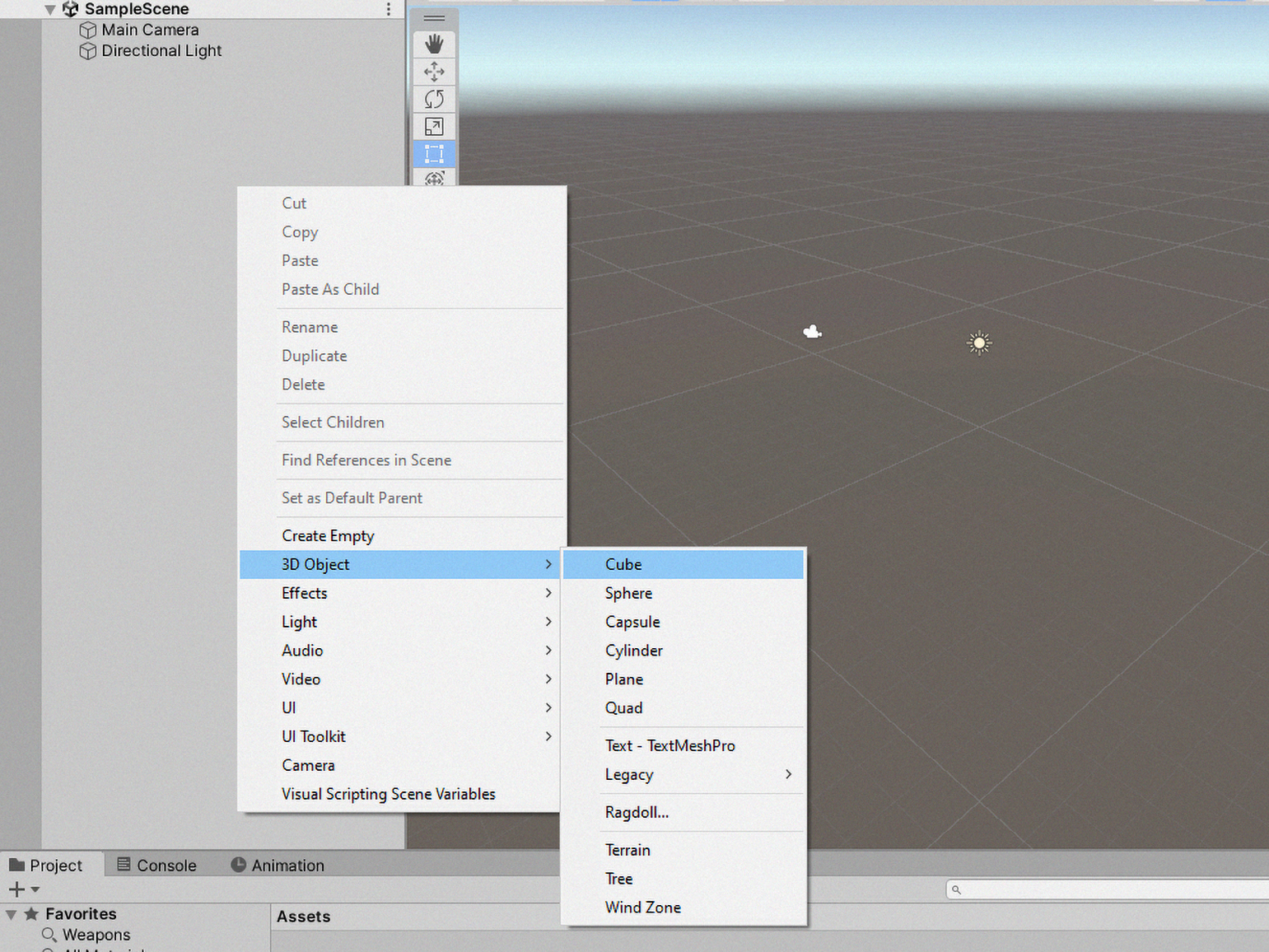Click the directional light sun gizmo
1269x952 pixels.
(x=979, y=343)
